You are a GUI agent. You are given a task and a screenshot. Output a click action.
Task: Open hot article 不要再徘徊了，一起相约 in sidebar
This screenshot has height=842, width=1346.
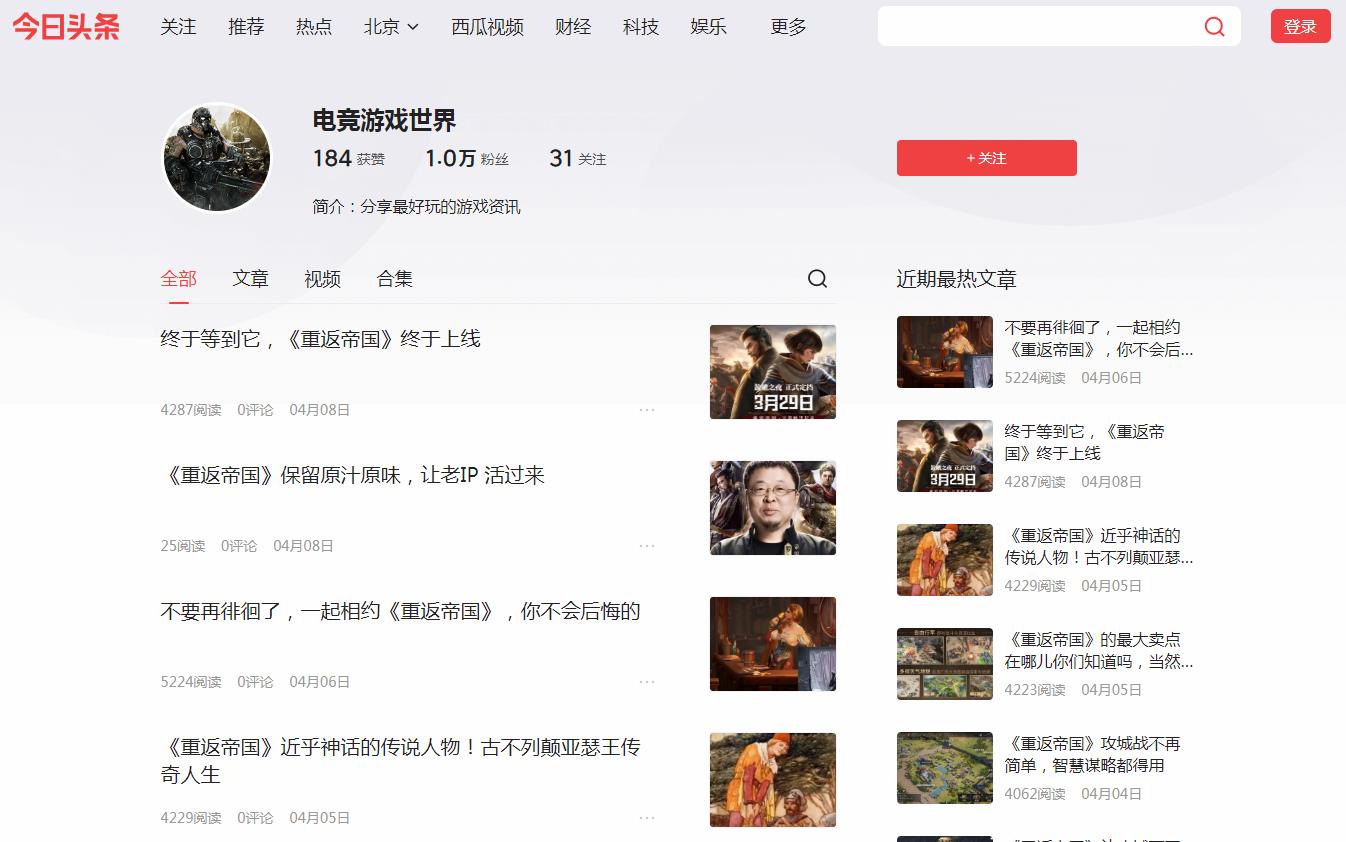[x=1099, y=338]
